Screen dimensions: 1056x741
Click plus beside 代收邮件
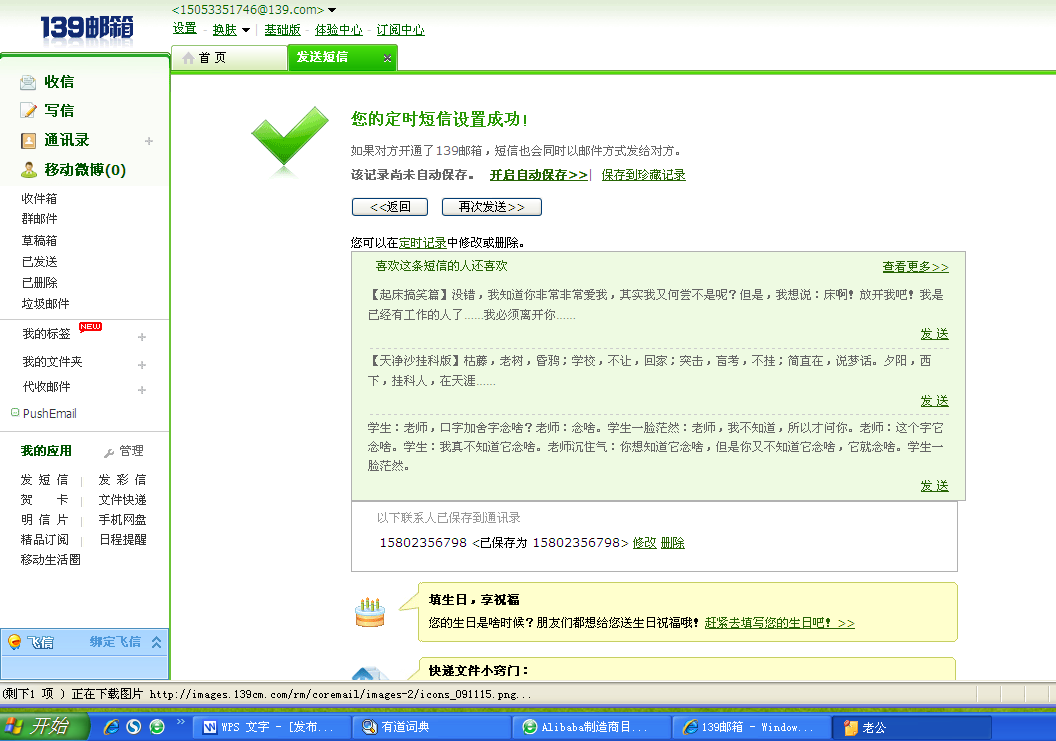coord(141,390)
